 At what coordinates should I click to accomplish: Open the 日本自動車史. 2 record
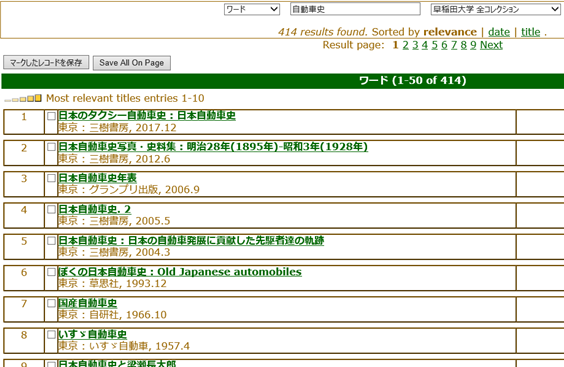(x=94, y=209)
